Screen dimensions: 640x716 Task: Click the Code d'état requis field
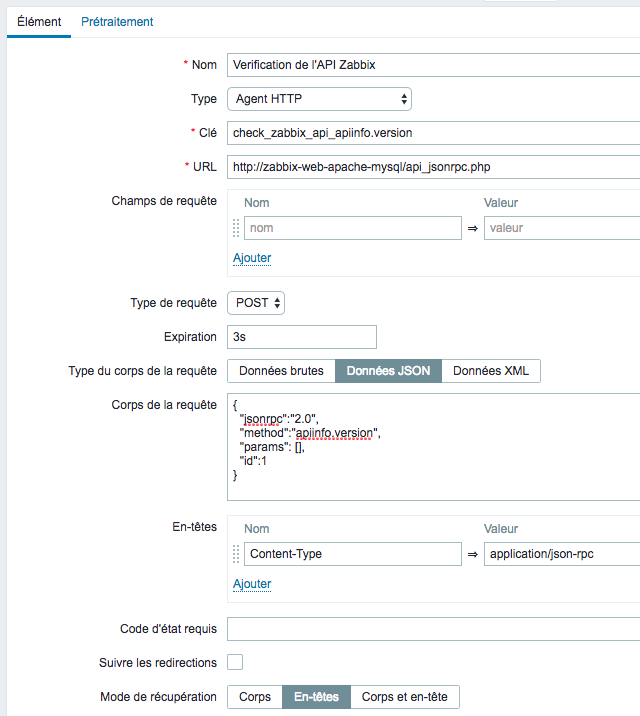[434, 629]
